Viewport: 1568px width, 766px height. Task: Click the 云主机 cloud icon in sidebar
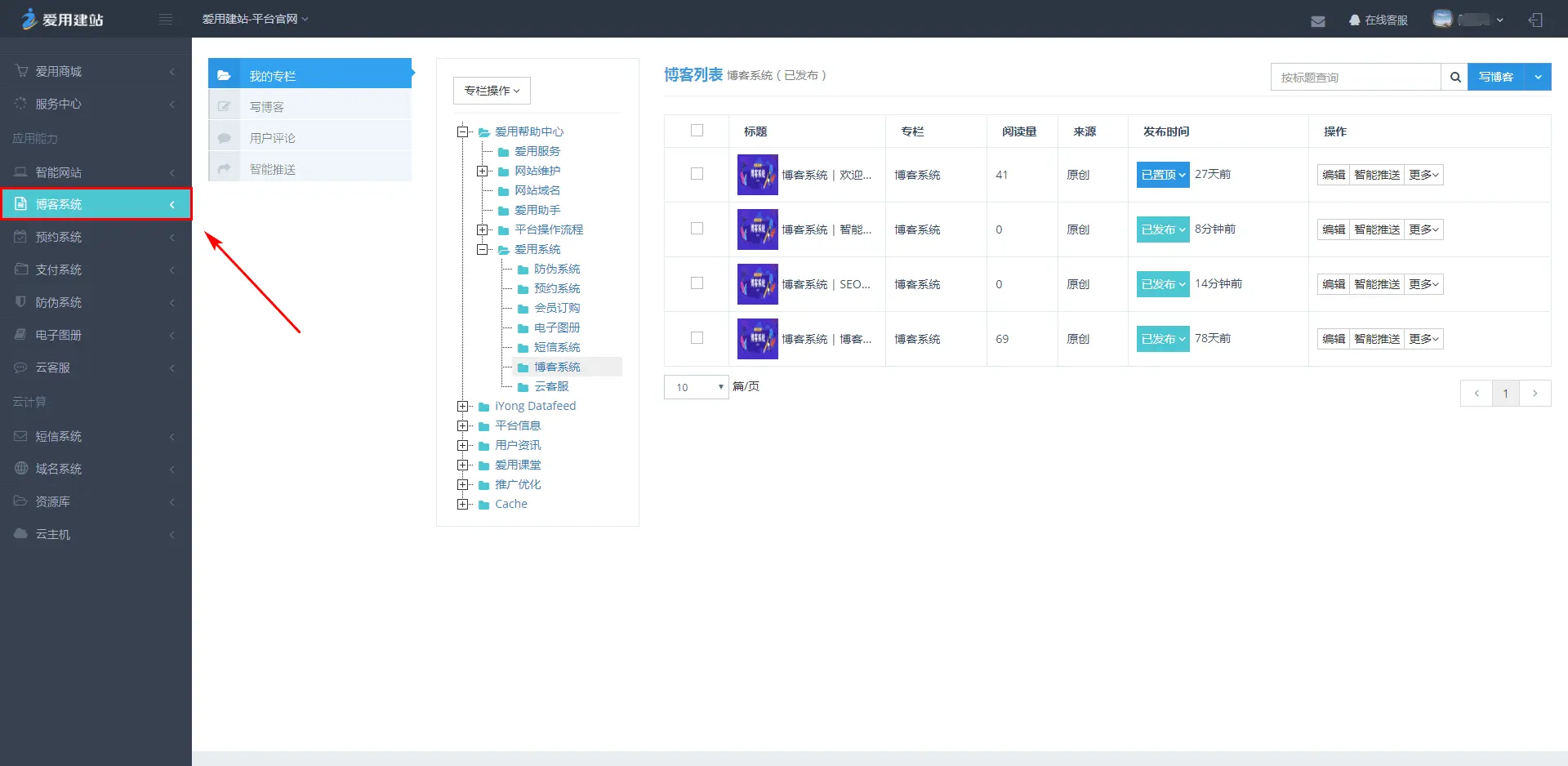click(21, 534)
